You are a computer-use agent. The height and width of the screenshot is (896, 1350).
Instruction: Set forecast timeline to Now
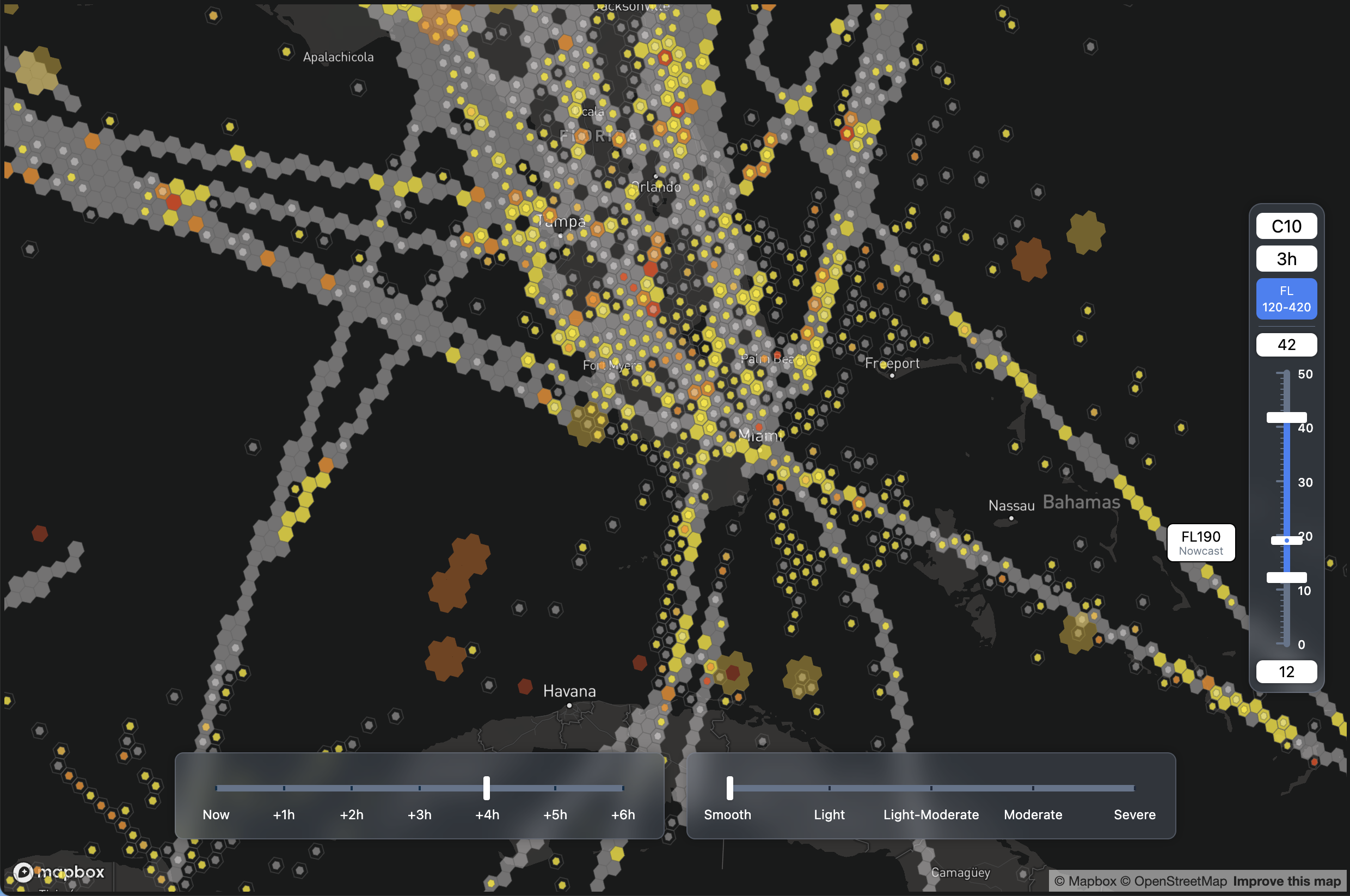[x=216, y=814]
